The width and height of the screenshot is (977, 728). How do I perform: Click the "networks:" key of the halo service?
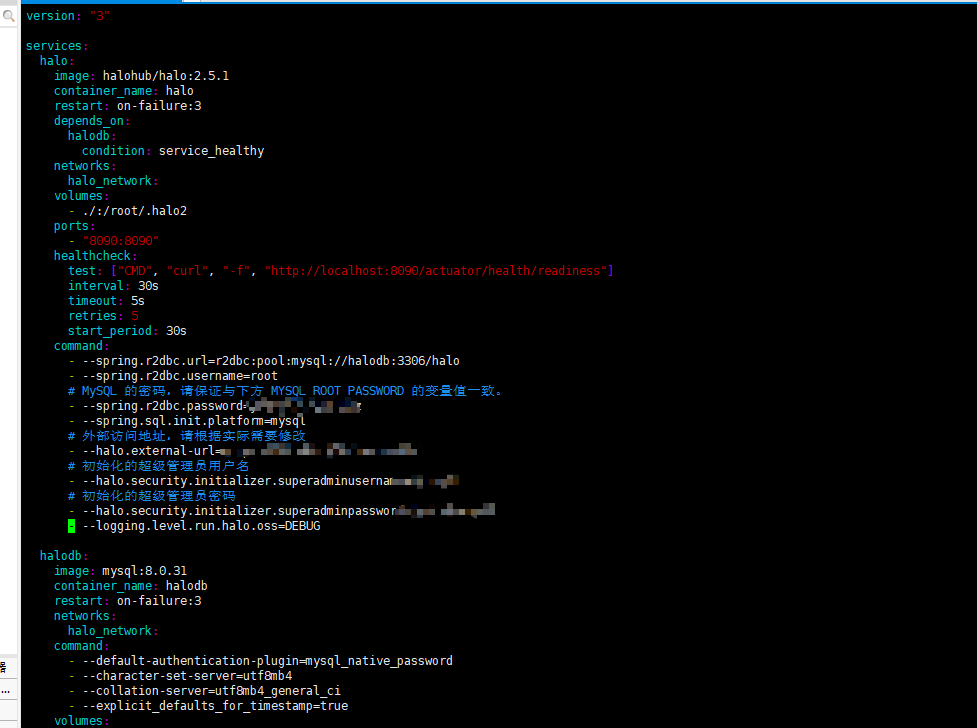(x=85, y=165)
